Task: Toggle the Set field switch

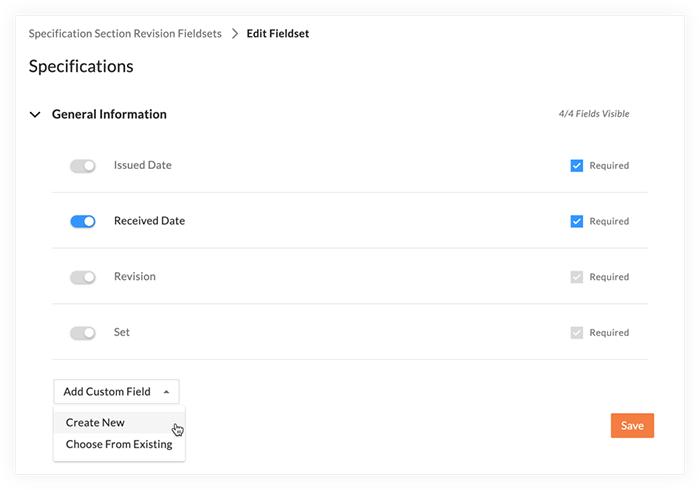Action: pos(83,333)
